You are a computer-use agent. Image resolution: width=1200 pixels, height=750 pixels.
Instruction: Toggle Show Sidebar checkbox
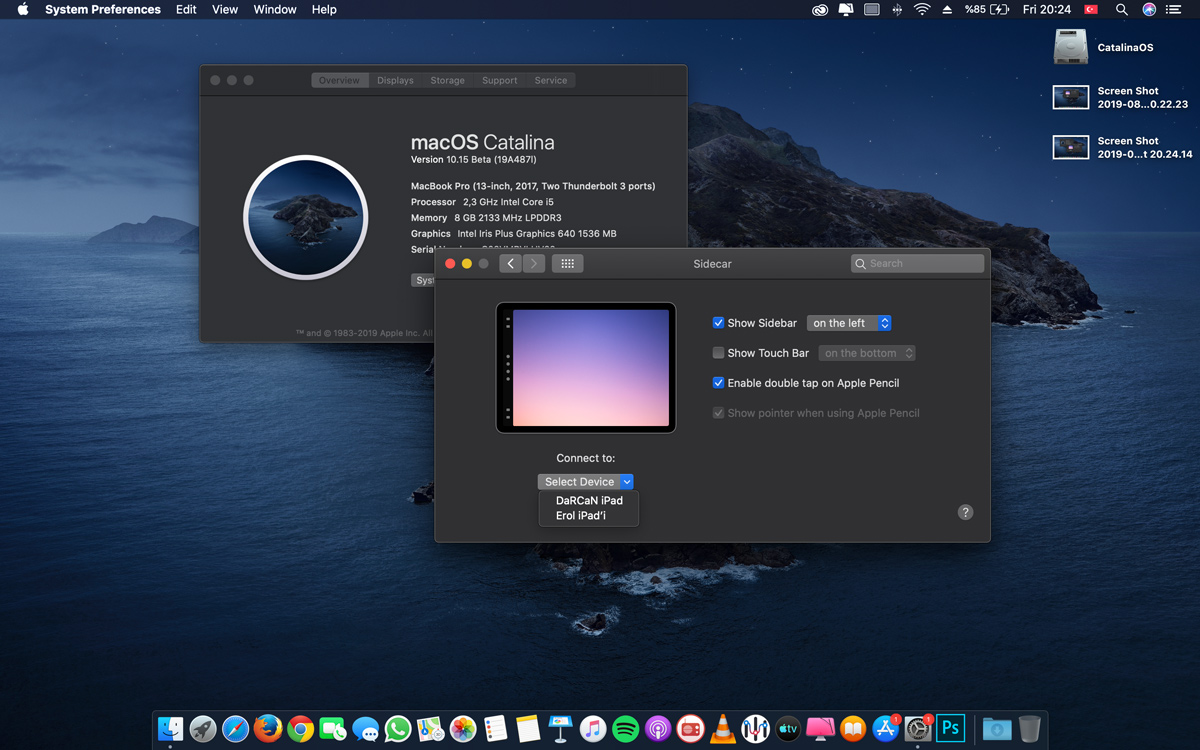[x=718, y=323]
